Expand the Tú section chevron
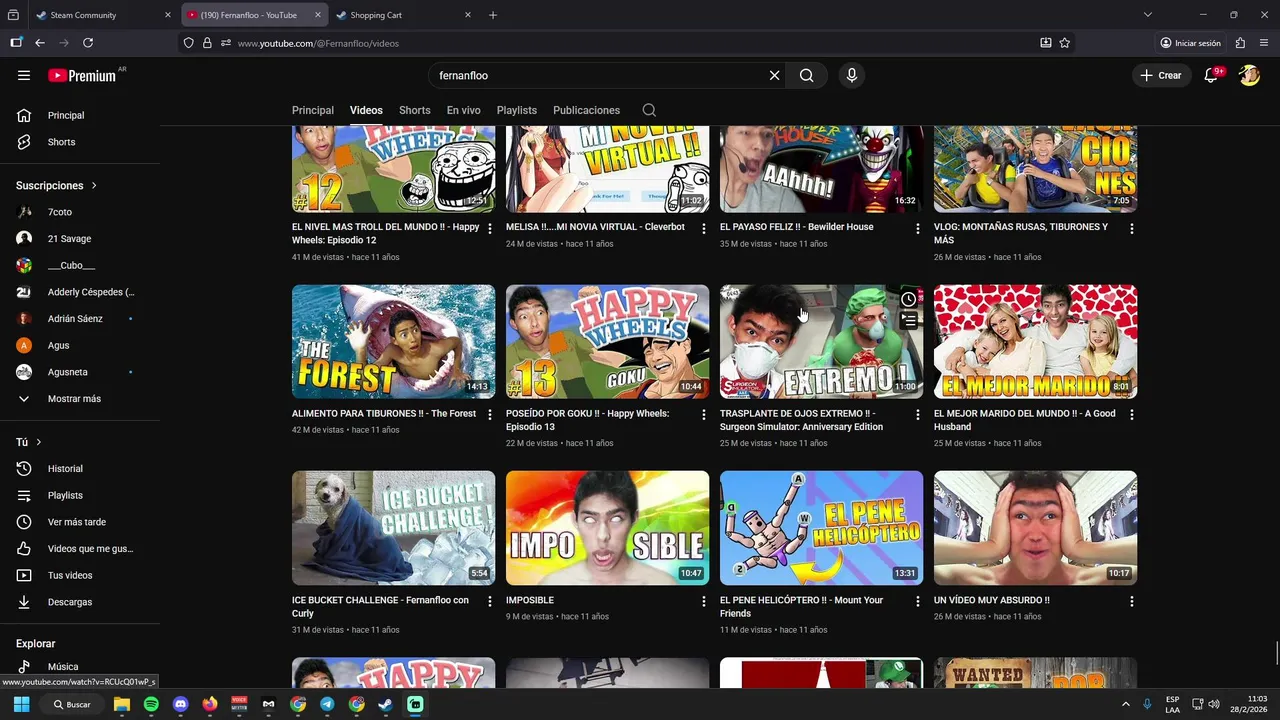 [x=39, y=442]
